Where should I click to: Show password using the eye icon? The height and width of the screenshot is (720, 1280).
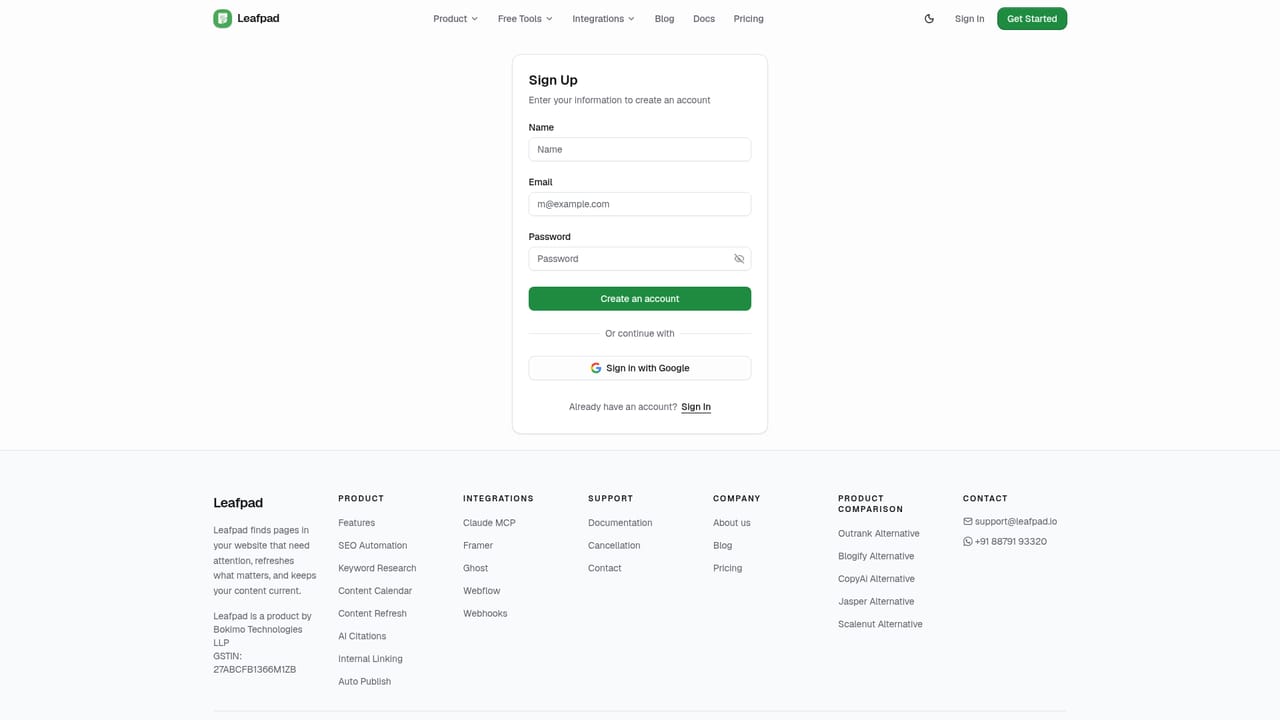click(739, 259)
